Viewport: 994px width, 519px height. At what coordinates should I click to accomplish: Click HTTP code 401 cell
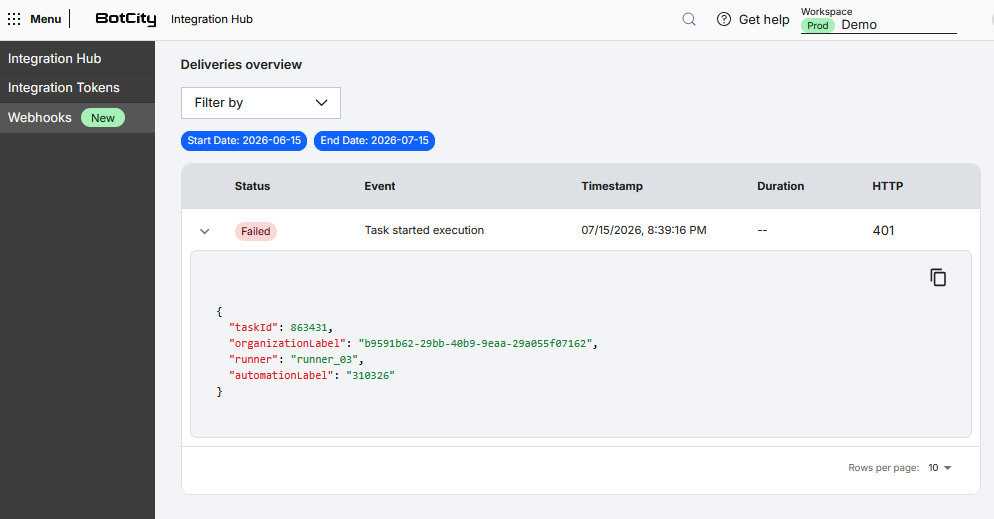tap(883, 231)
